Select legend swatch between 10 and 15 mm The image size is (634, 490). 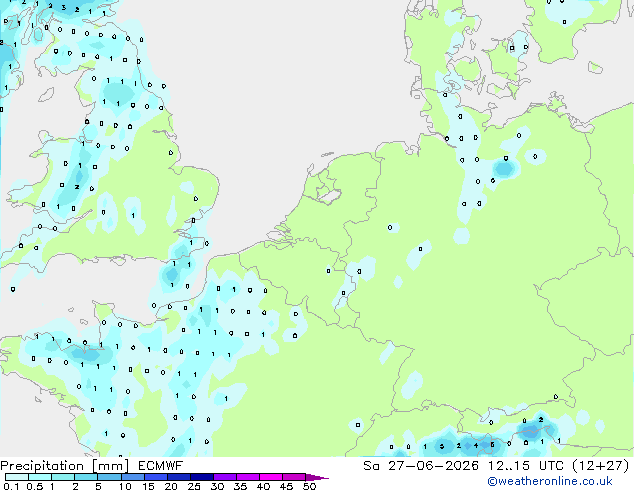(132, 477)
